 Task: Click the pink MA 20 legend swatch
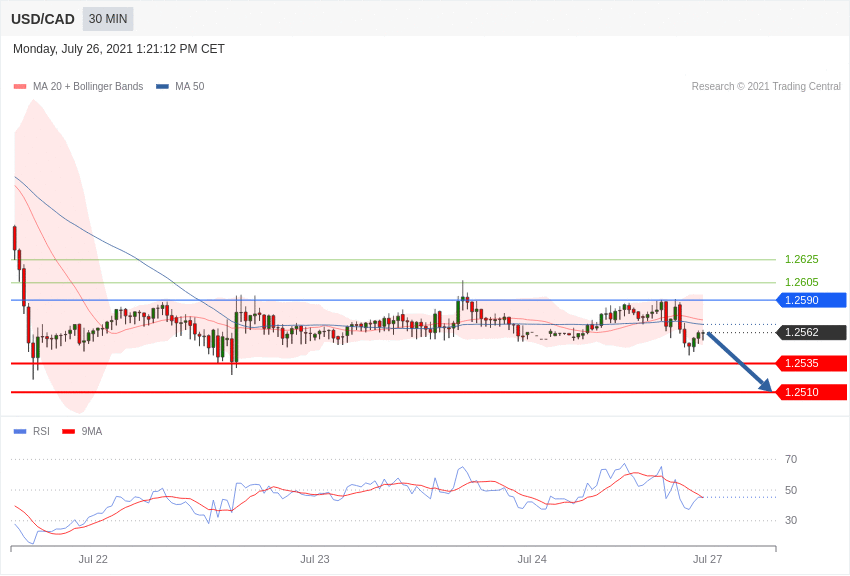[x=20, y=86]
